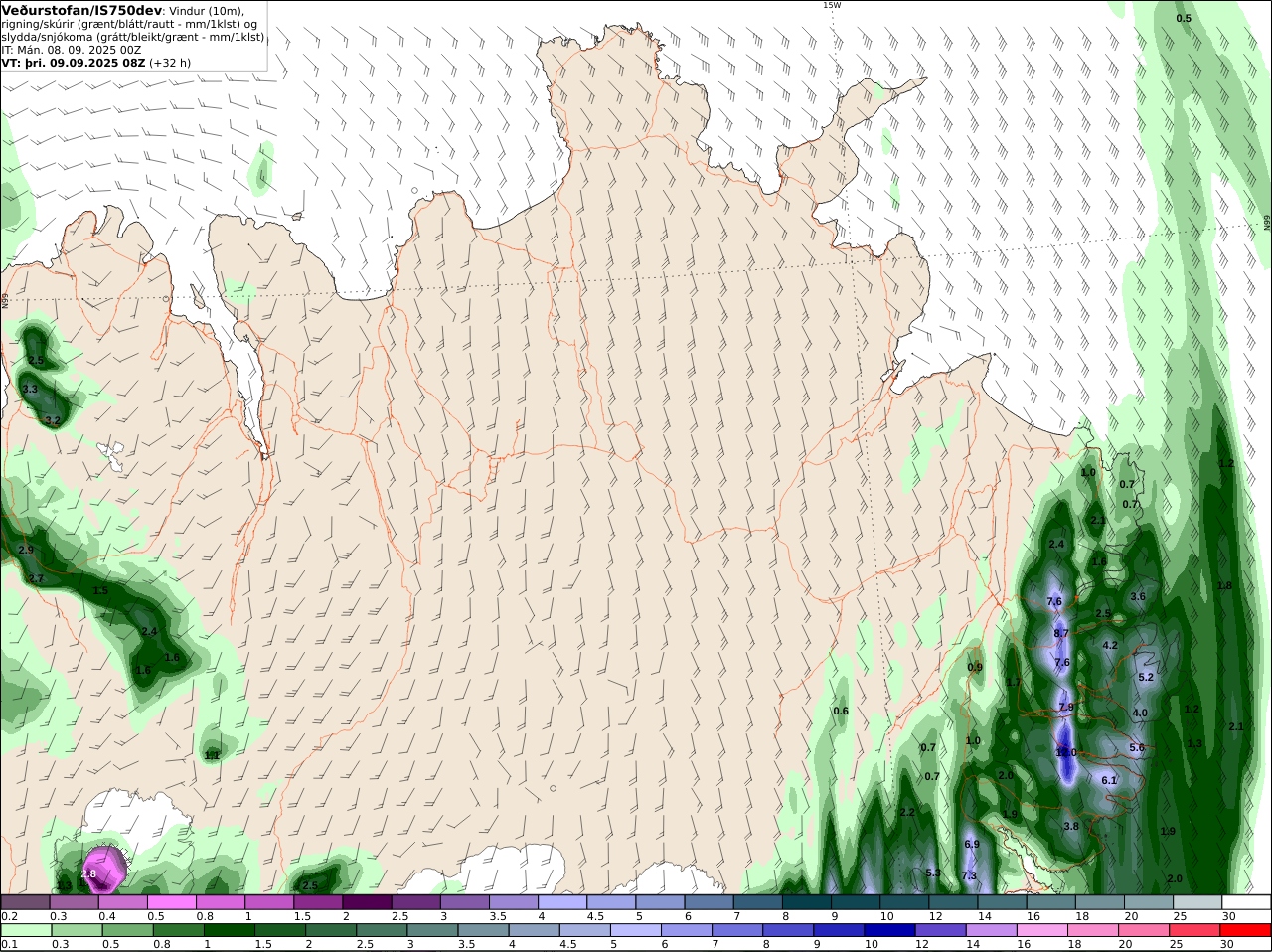This screenshot has height=952, width=1272.
Task: Select the dark purple 2–2.5 snow legend swatch
Action: [366, 902]
